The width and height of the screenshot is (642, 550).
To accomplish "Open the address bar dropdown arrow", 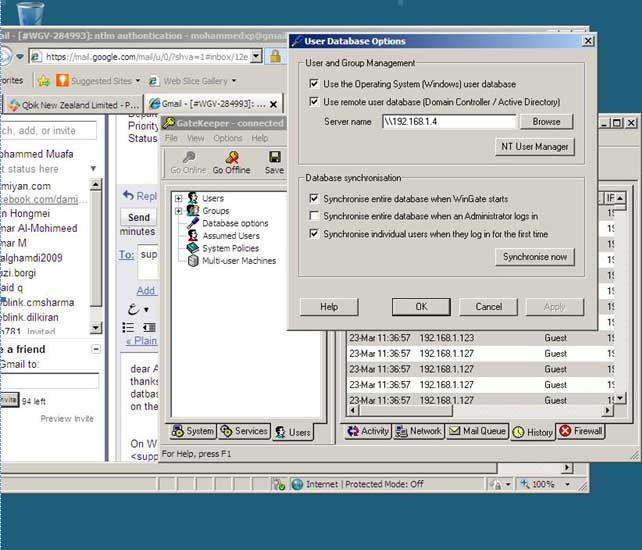I will pyautogui.click(x=256, y=56).
